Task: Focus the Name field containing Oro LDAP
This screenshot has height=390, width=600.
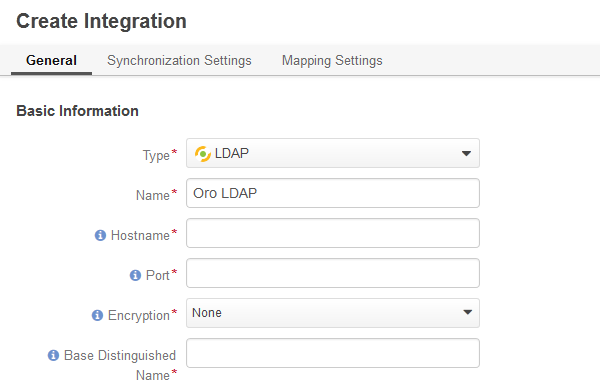Action: (333, 193)
